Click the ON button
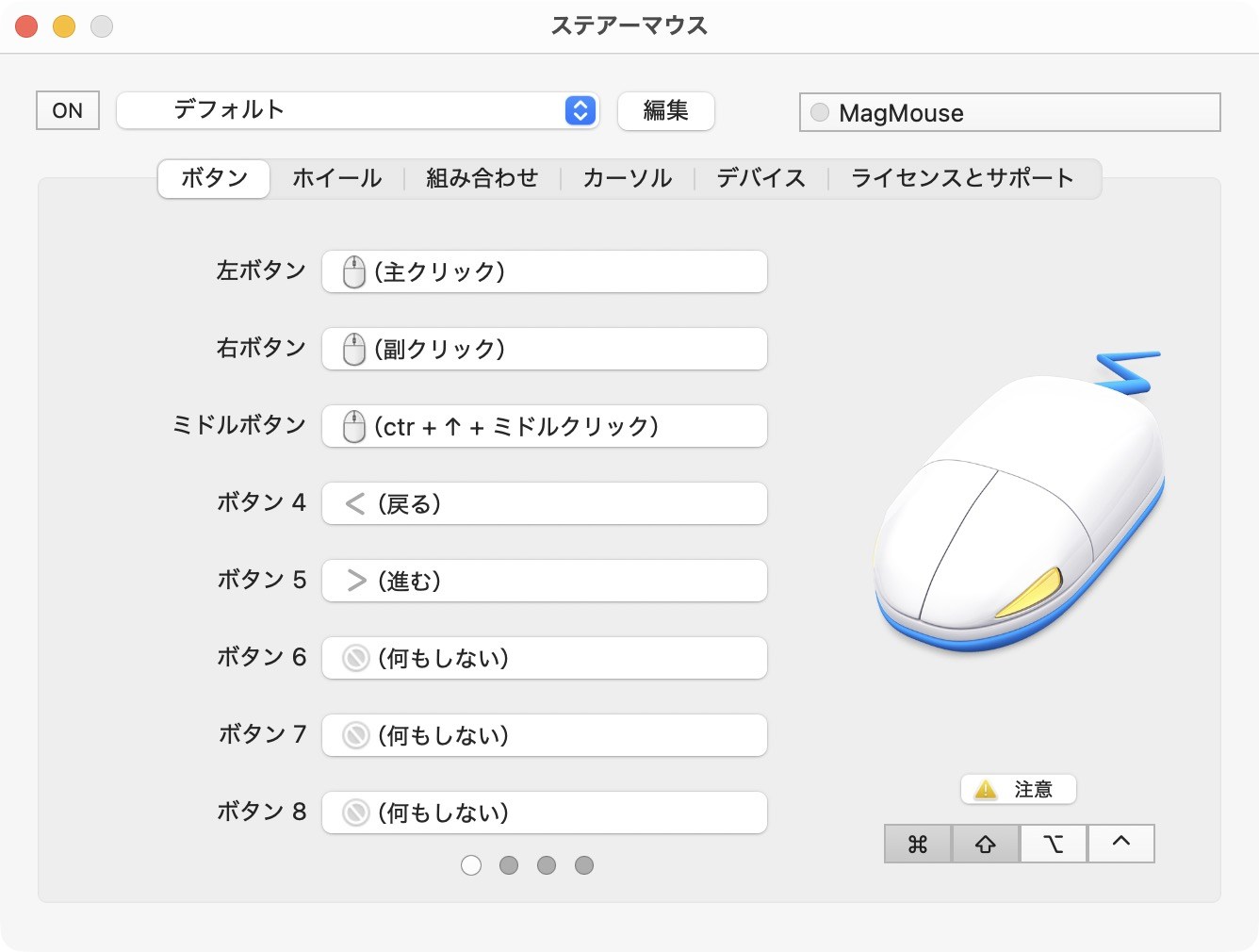The width and height of the screenshot is (1259, 952). coord(67,110)
